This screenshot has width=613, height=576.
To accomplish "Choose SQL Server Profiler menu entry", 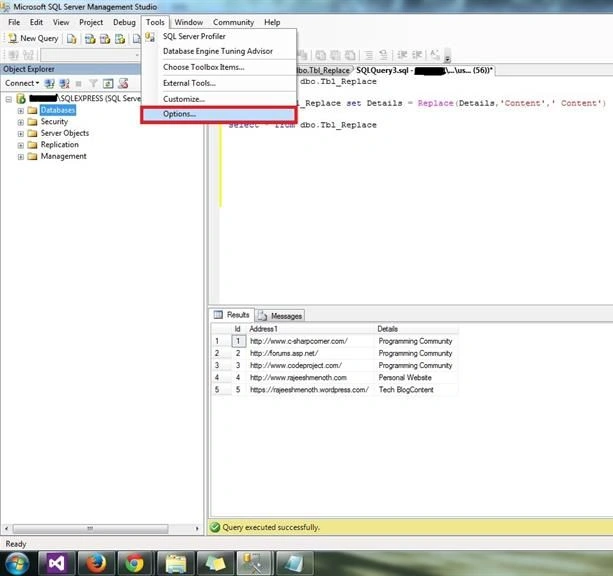I will [x=194, y=36].
